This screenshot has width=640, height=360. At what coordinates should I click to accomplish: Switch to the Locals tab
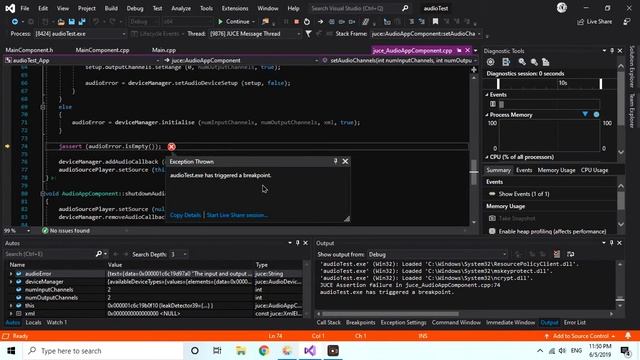(33, 322)
